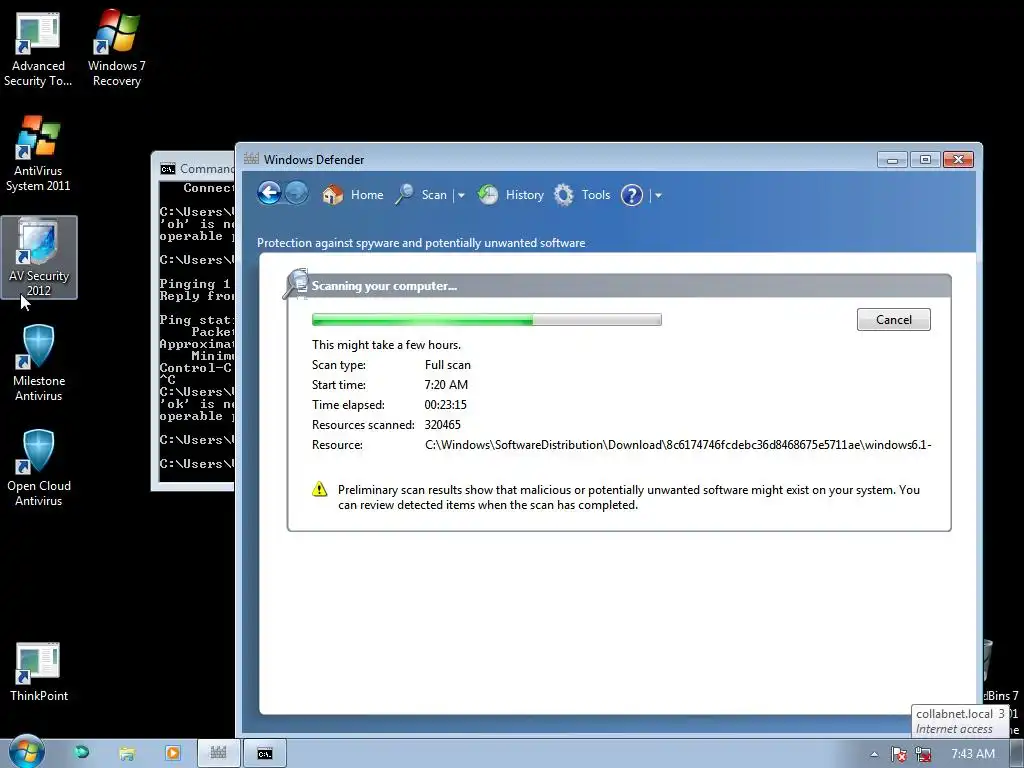Click the Scan magnifying glass icon

click(404, 195)
